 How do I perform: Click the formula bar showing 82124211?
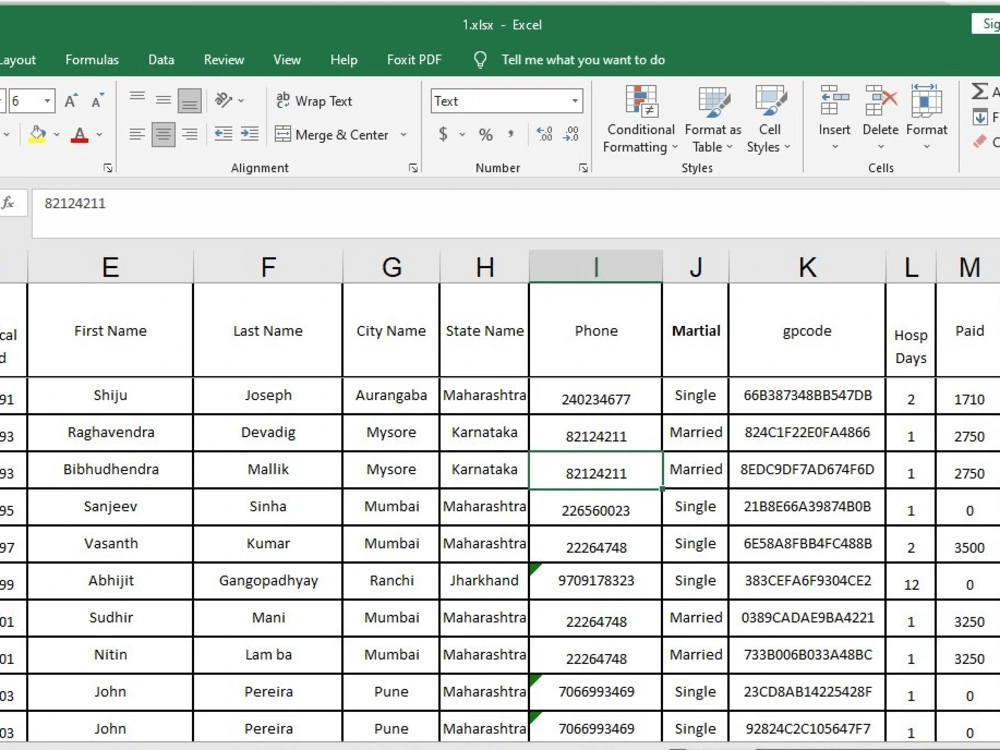tap(515, 213)
